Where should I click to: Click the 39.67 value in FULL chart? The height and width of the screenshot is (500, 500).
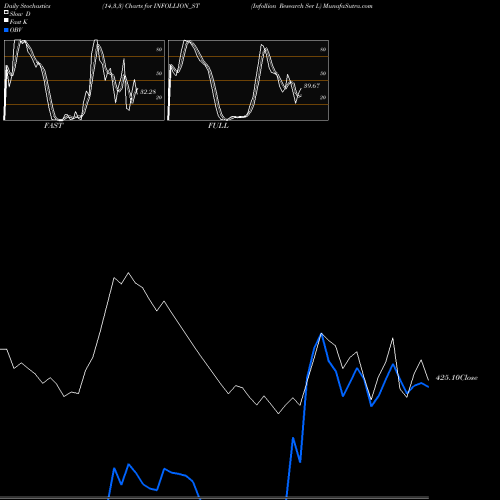pos(312,86)
